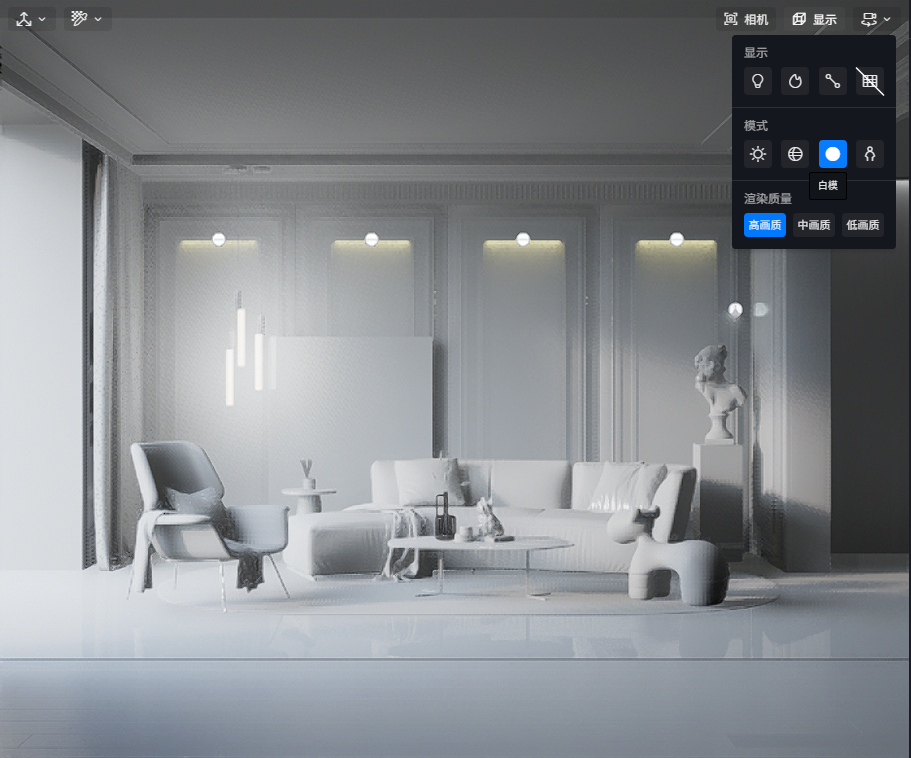Select the sun lighting mode
911x758 pixels.
758,154
